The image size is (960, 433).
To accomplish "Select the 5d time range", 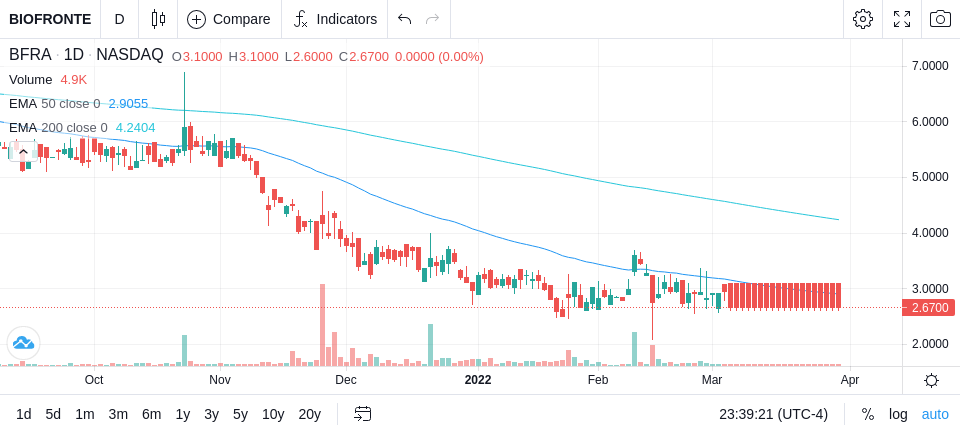I will coord(53,415).
